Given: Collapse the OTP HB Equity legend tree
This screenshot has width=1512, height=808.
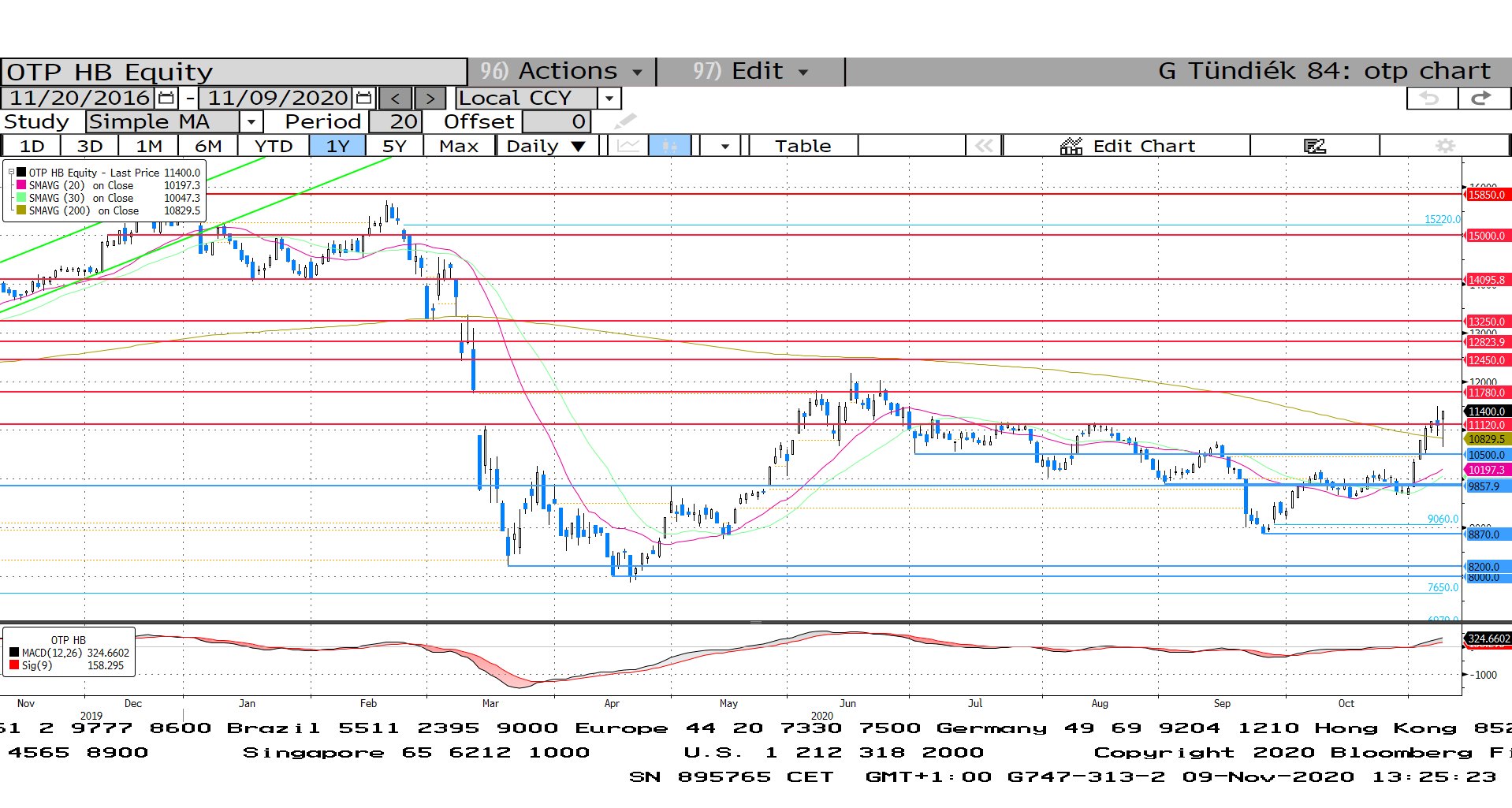Looking at the screenshot, I should (11, 172).
